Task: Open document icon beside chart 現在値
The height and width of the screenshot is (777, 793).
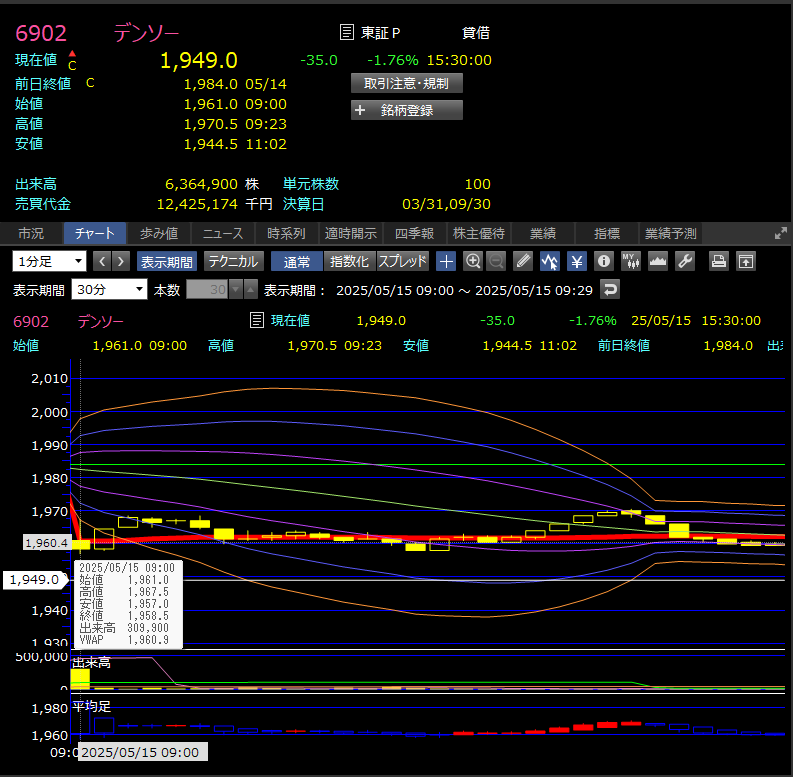Action: [257, 320]
